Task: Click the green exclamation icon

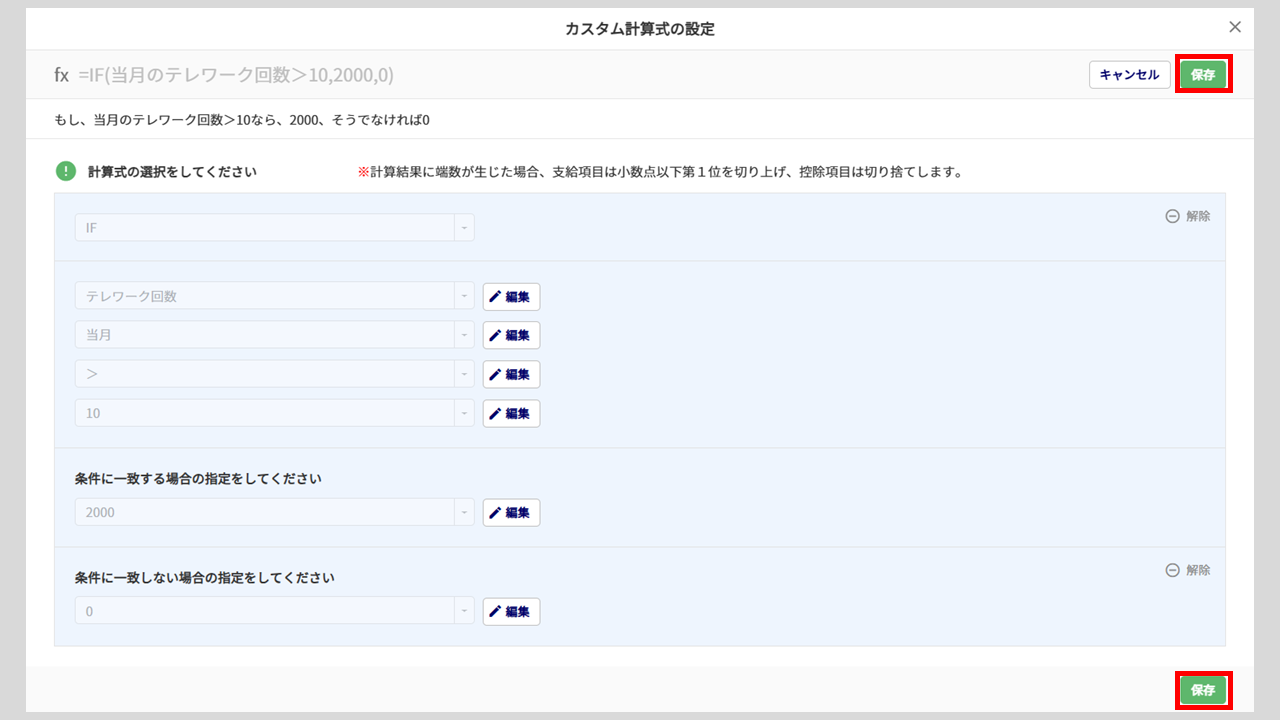Action: [66, 171]
